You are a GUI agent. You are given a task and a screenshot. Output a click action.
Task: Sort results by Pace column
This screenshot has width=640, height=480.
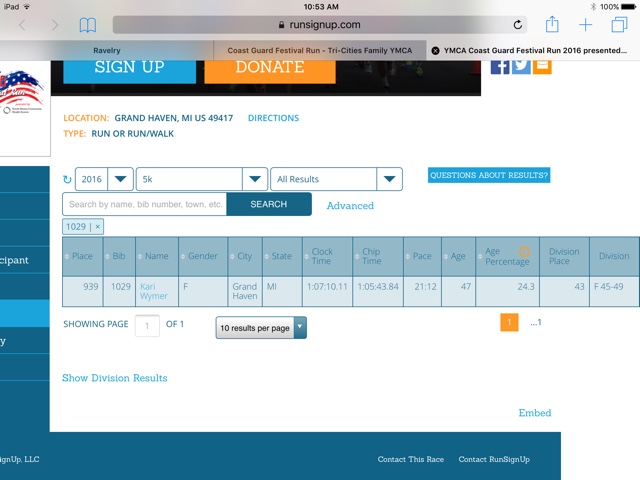(422, 256)
